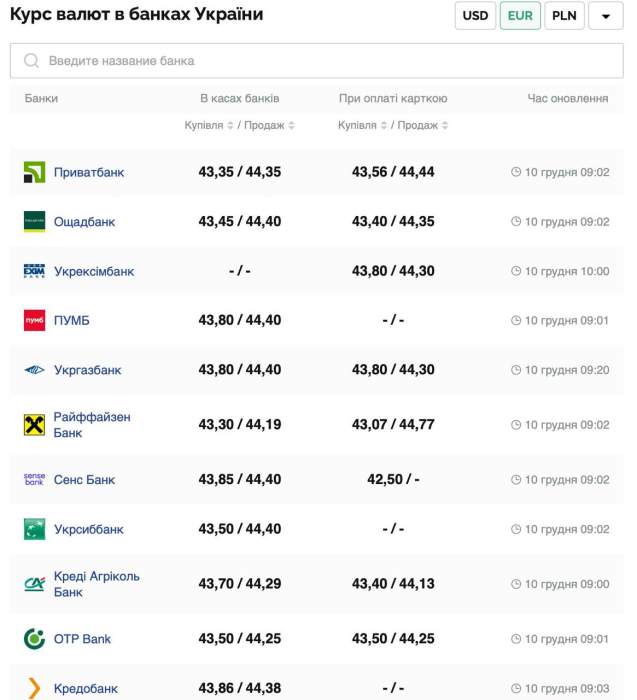Open the additional currencies dropdown arrow
Viewport: 637px width, 700px height.
[x=606, y=16]
